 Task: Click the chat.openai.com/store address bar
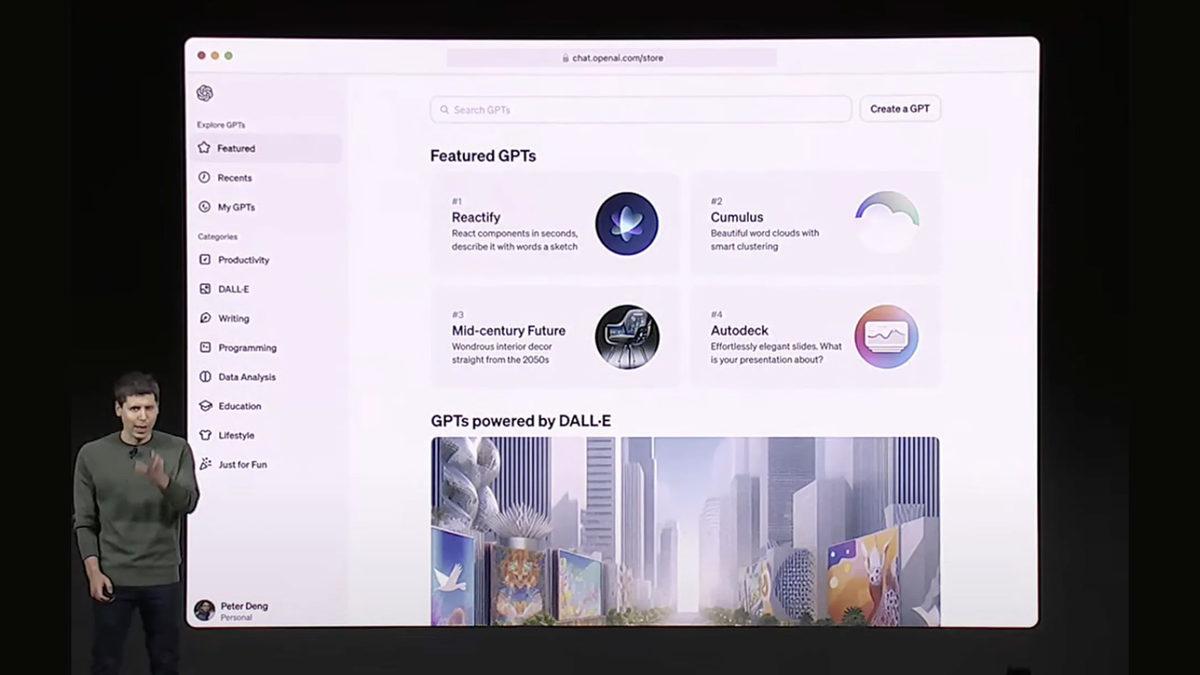click(x=612, y=58)
